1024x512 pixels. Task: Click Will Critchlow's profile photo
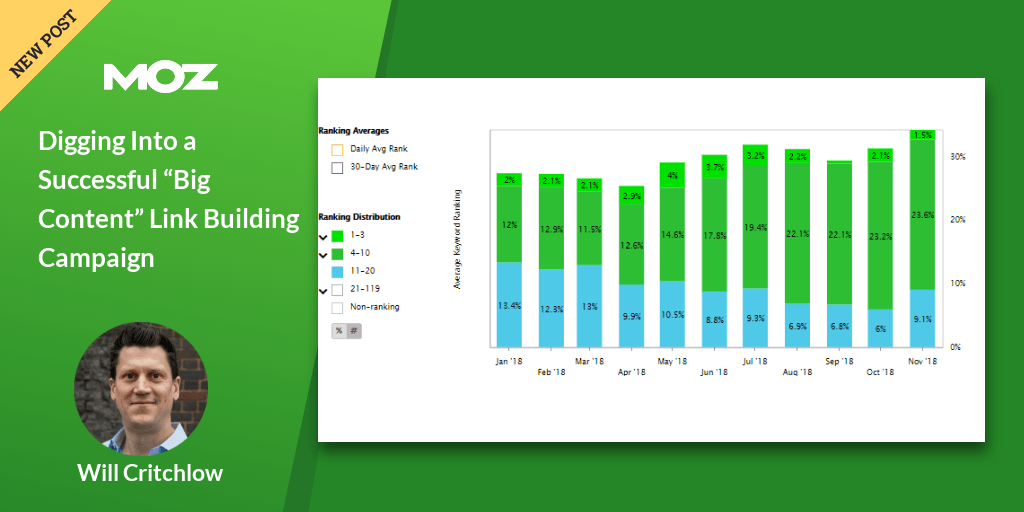(141, 389)
